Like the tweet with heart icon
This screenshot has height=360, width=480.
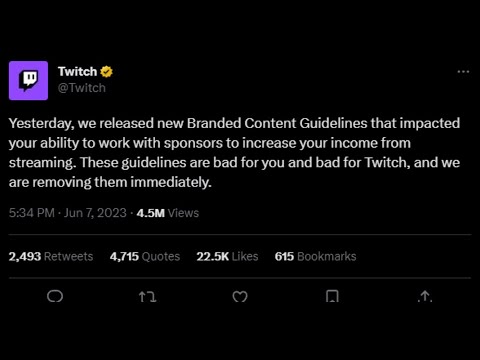[240, 296]
